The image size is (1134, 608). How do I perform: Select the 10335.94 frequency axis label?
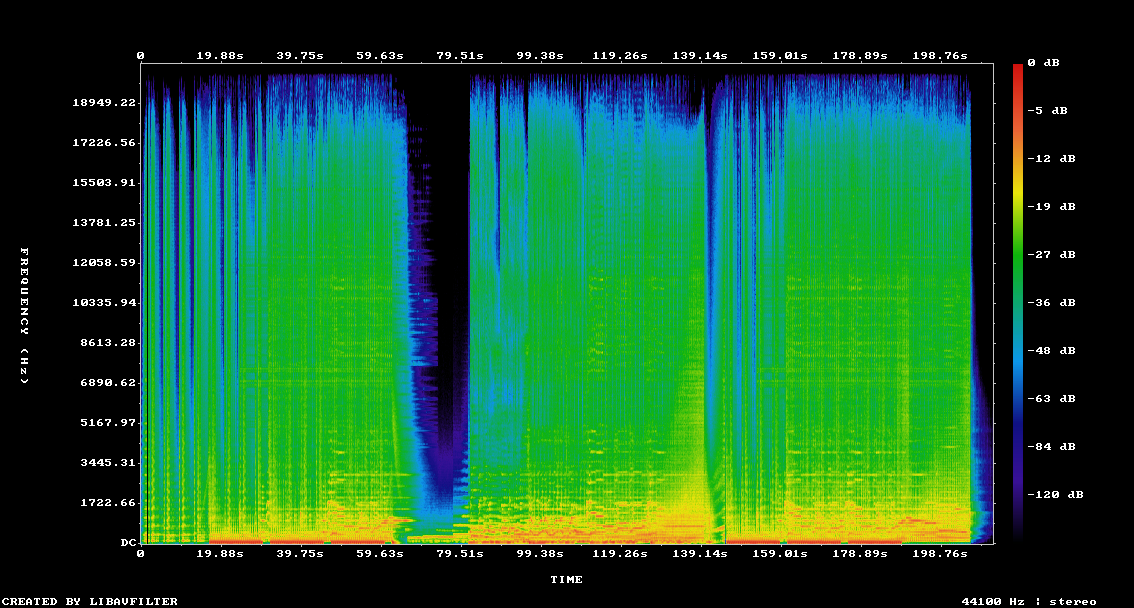105,303
